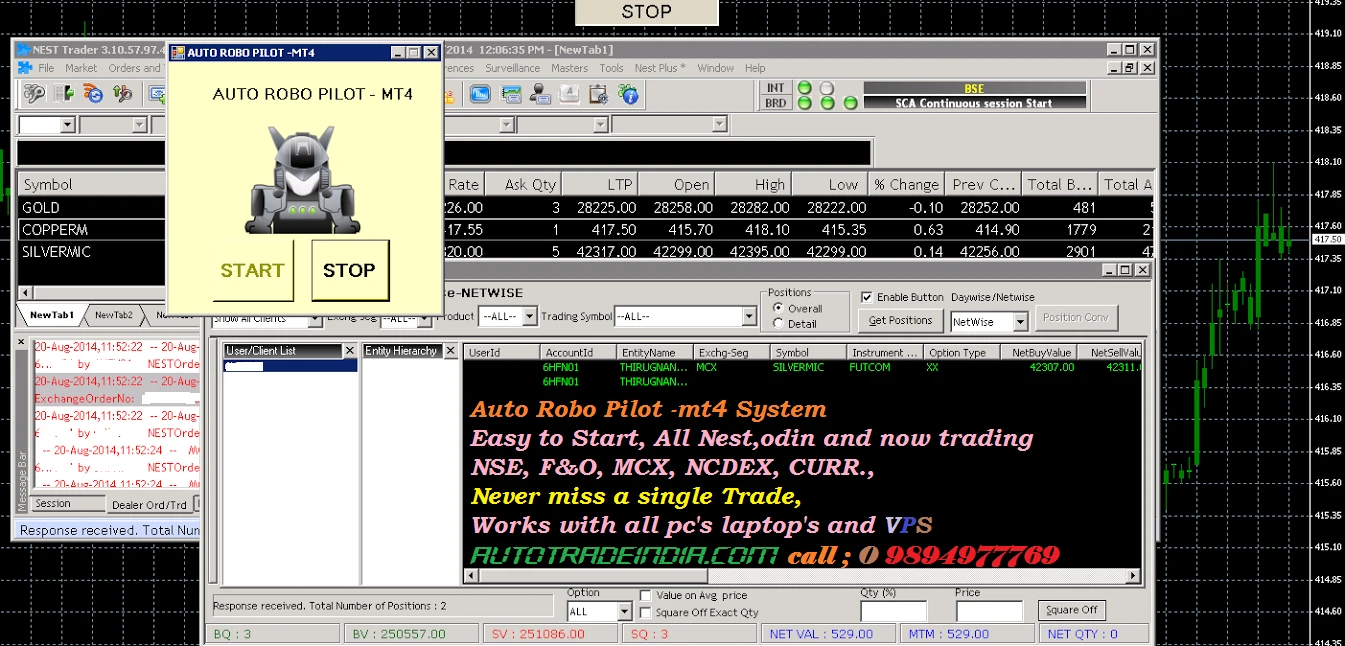Click the NEST Trader puzzle-piece menu icon
The image size is (1345, 646).
coord(25,68)
